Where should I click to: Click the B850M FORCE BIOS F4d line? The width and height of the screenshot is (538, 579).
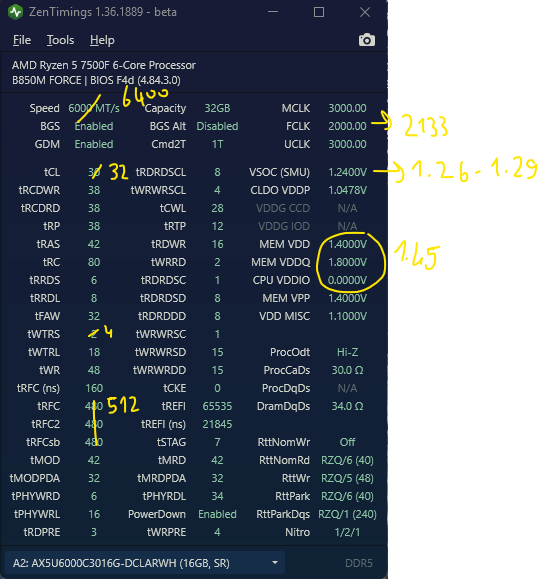96,80
